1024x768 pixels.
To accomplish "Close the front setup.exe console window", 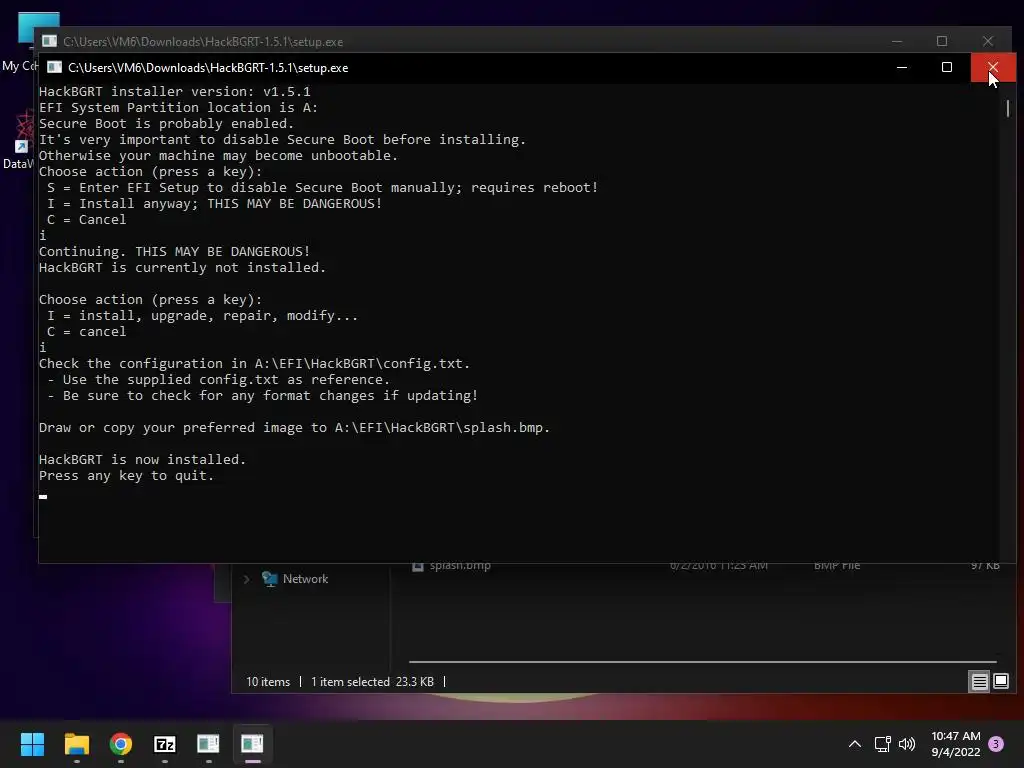I will click(993, 67).
